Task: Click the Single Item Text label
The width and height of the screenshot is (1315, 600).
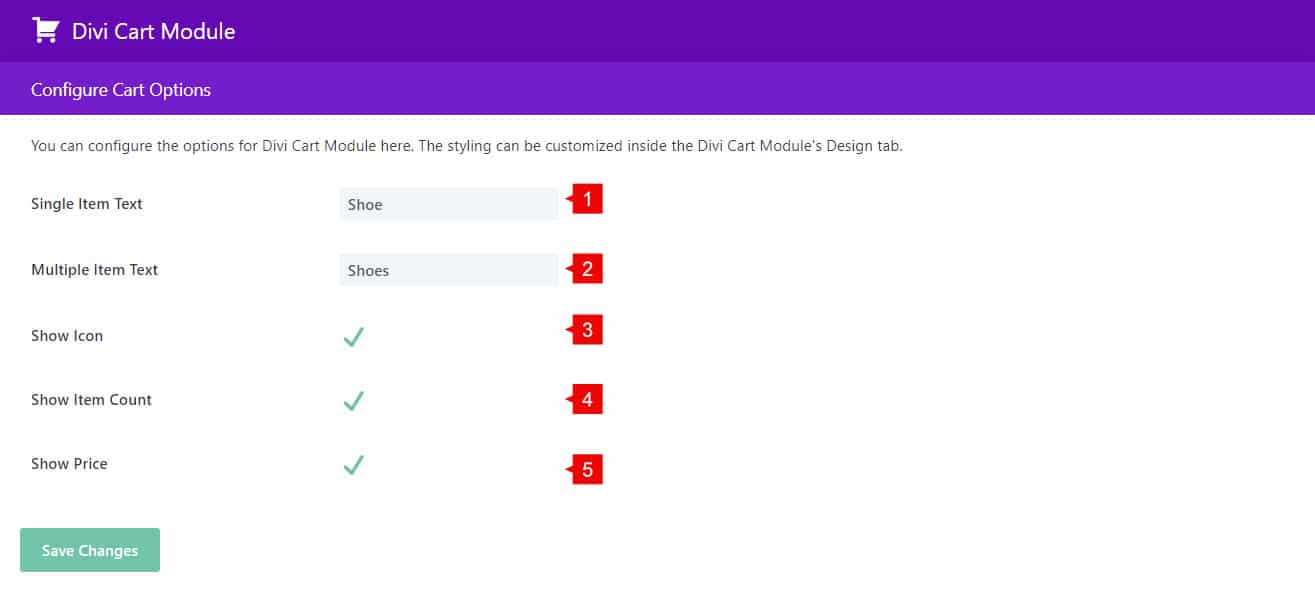Action: tap(87, 204)
